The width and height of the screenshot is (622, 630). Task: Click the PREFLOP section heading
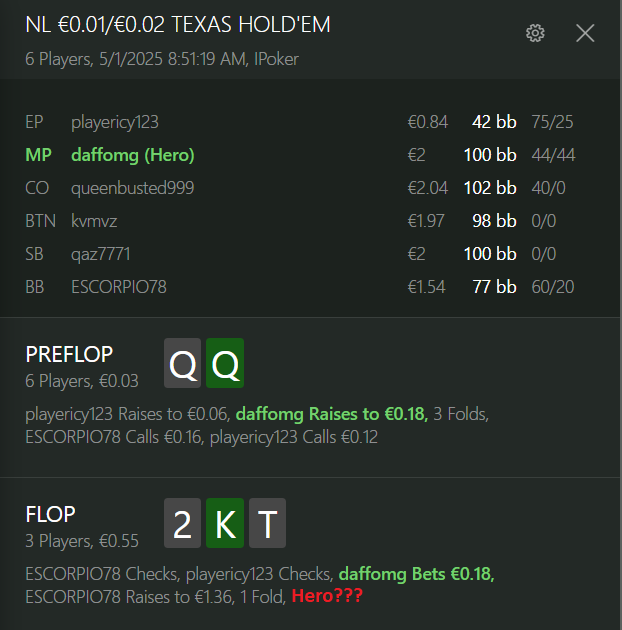pos(69,354)
